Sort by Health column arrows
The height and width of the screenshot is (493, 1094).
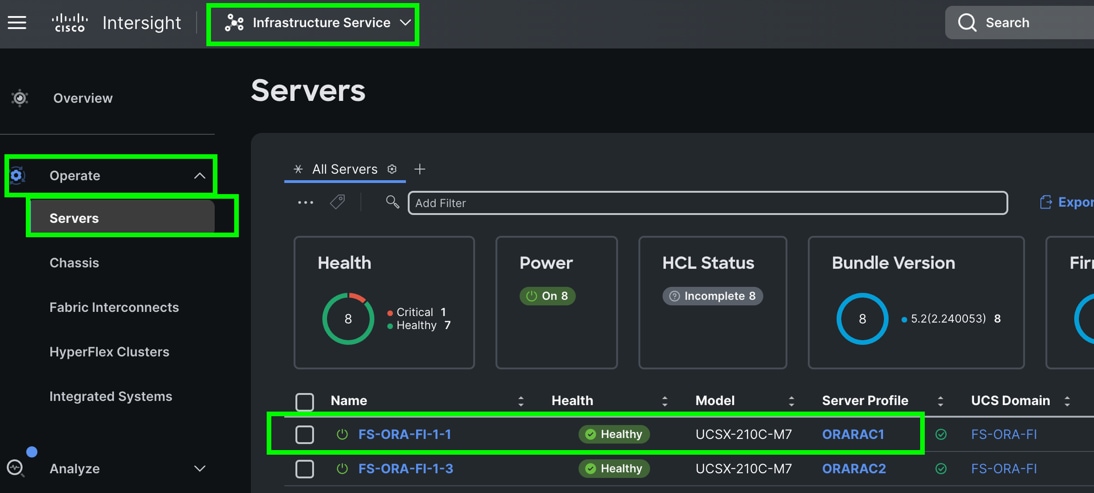(x=664, y=401)
